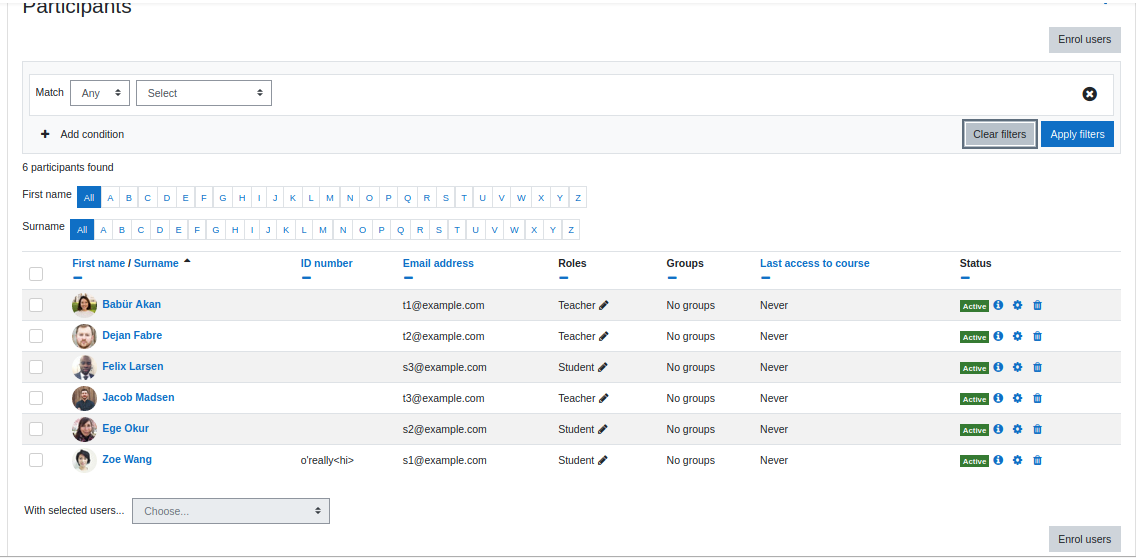This screenshot has width=1136, height=558.
Task: Open the Match Any dropdown
Action: 100,93
